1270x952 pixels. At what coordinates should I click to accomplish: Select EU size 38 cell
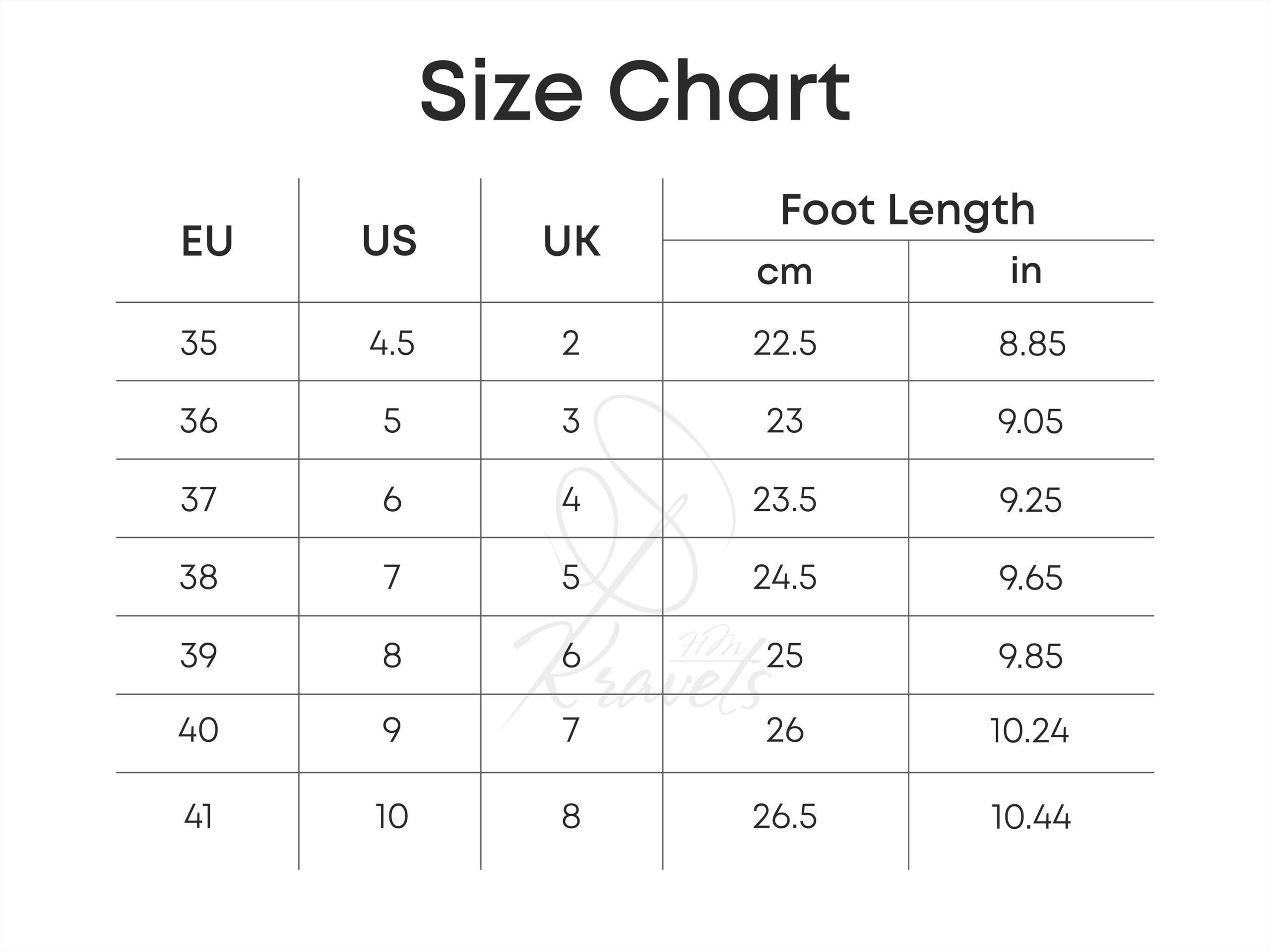tap(198, 577)
